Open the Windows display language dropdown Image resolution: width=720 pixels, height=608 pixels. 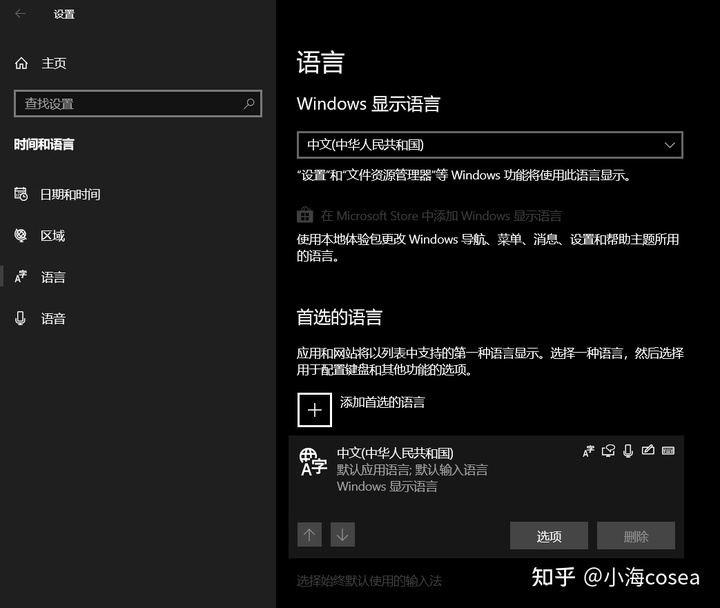[490, 145]
